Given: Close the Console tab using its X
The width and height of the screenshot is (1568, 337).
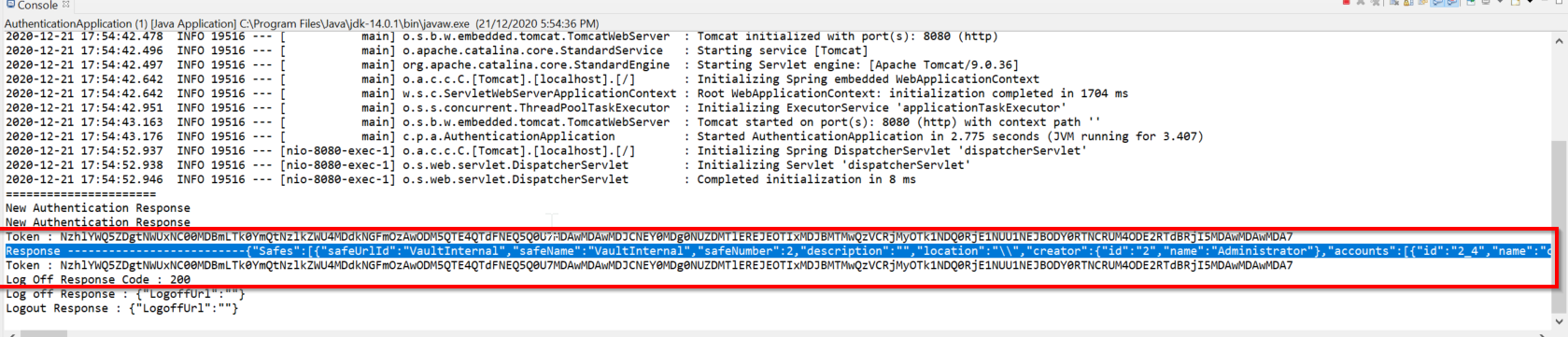Looking at the screenshot, I should click(x=66, y=5).
